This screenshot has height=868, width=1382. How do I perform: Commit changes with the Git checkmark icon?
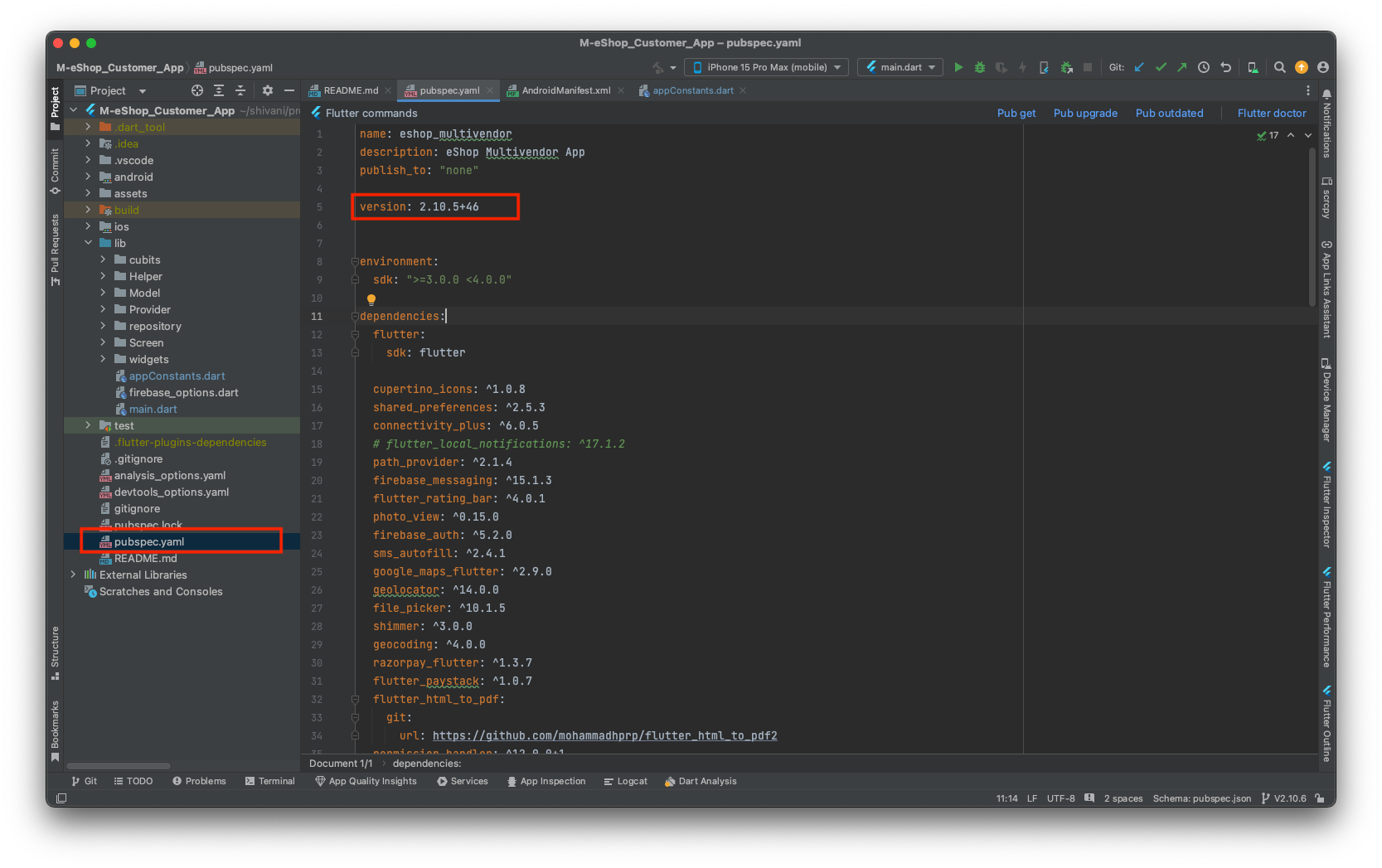(x=1161, y=67)
